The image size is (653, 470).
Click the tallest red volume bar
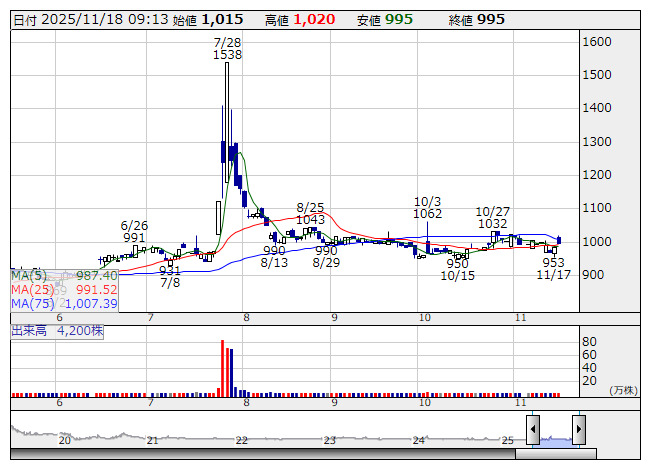click(221, 366)
